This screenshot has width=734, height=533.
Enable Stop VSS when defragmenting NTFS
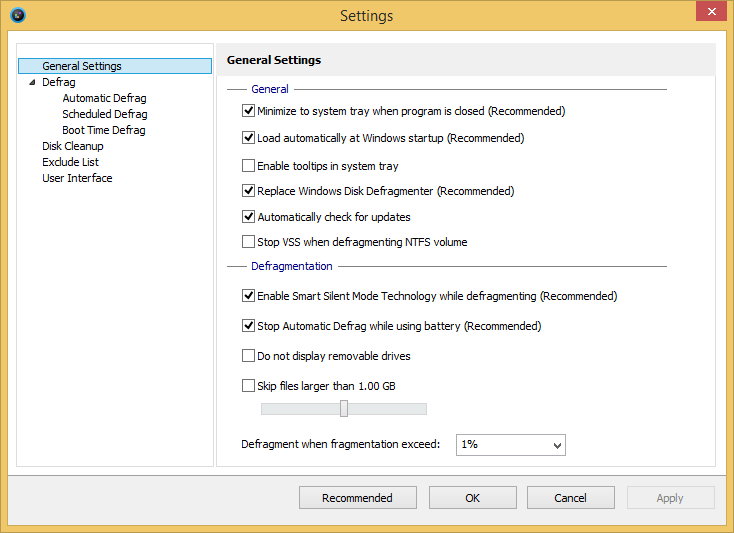(249, 242)
